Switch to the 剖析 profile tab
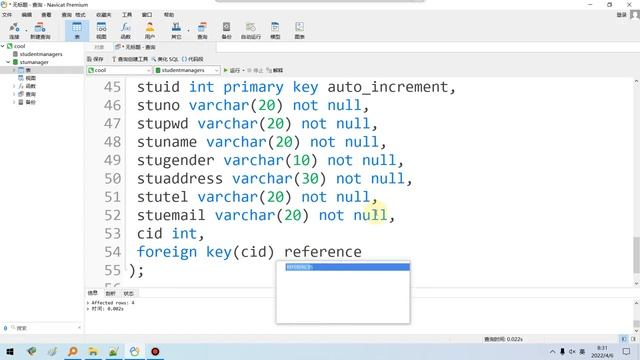This screenshot has height=360, width=640. coord(110,293)
